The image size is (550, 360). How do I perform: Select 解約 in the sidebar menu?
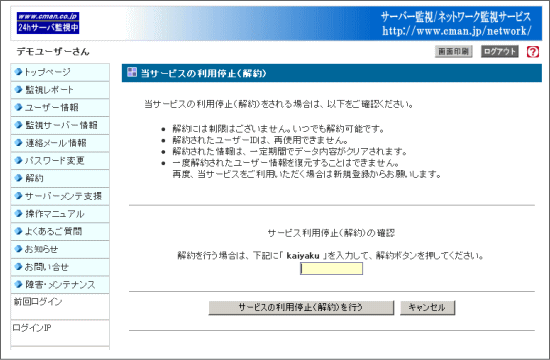[x=60, y=178]
